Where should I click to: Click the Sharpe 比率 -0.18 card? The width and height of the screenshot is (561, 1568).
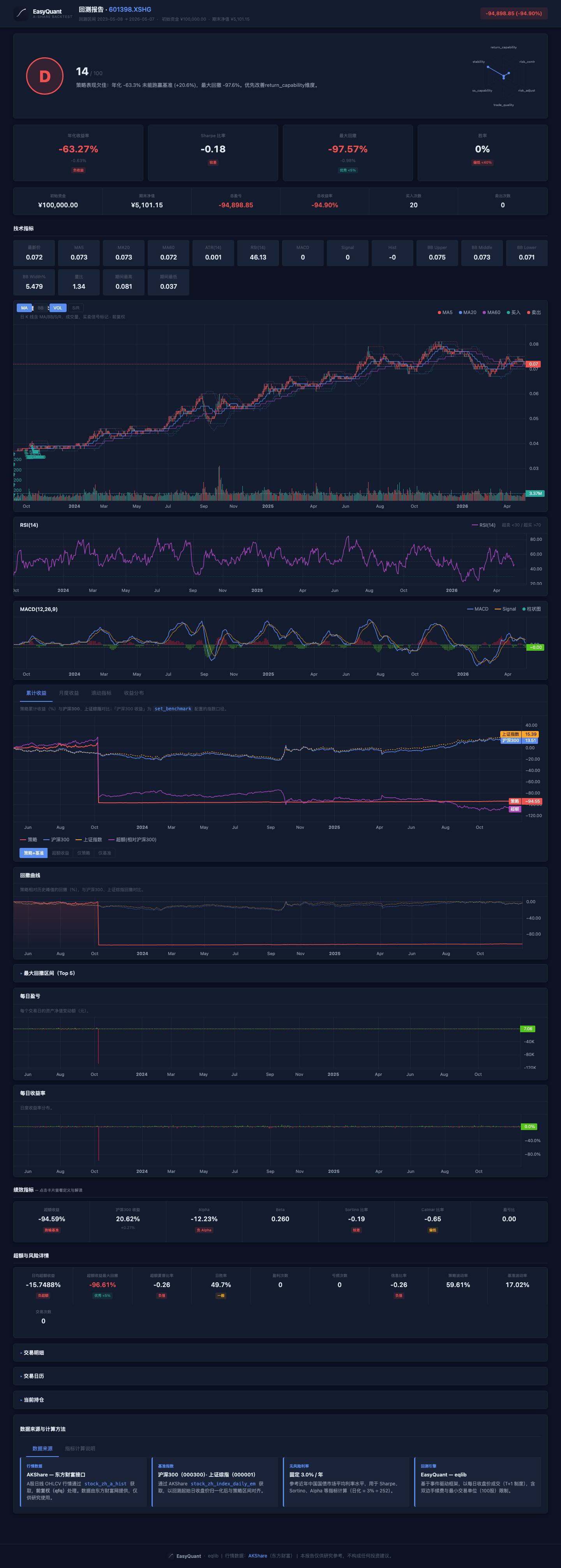(213, 153)
